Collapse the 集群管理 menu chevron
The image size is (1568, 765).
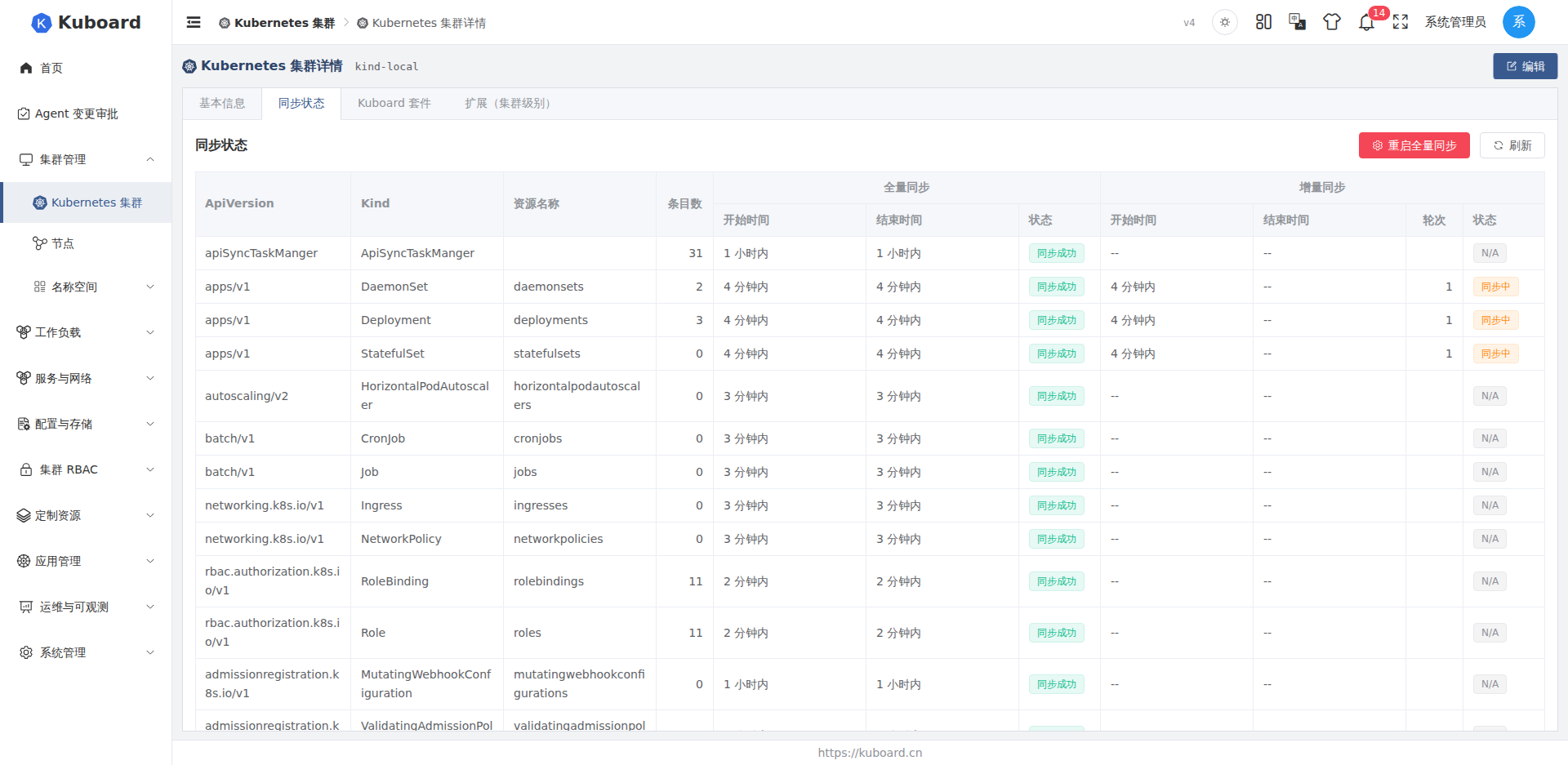tap(150, 159)
